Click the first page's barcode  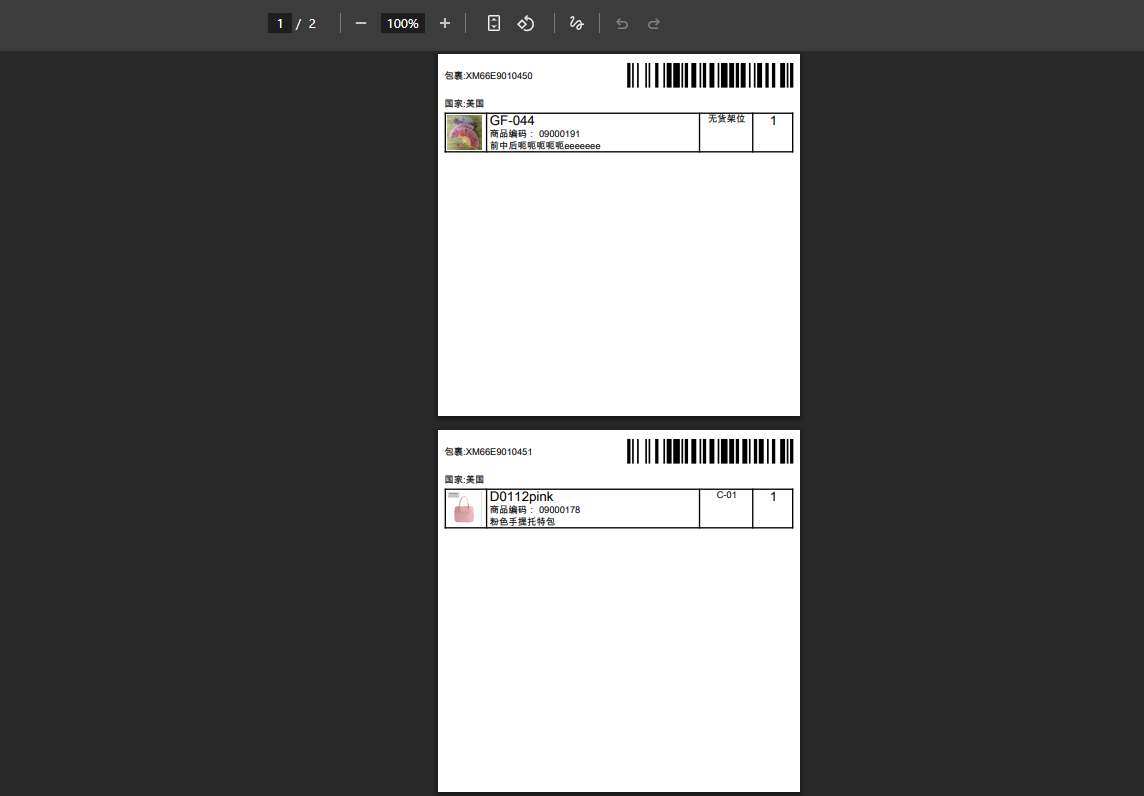[x=710, y=75]
